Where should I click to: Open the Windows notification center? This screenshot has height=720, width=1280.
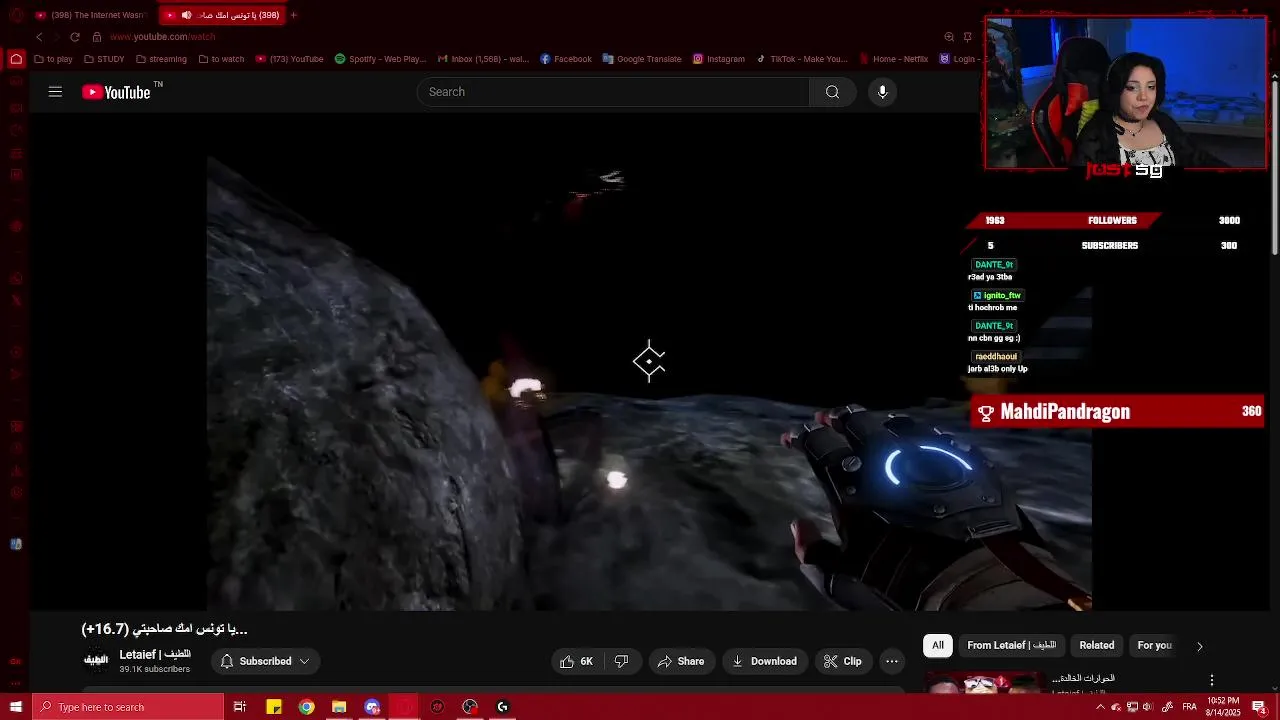[1259, 707]
